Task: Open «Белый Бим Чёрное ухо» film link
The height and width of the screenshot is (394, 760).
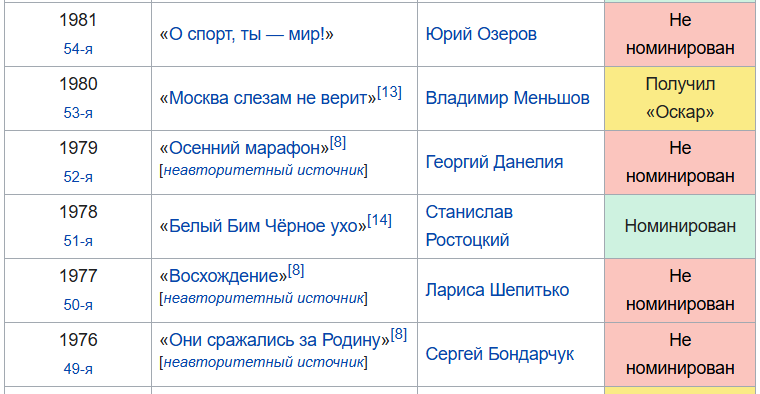Action: [263, 226]
